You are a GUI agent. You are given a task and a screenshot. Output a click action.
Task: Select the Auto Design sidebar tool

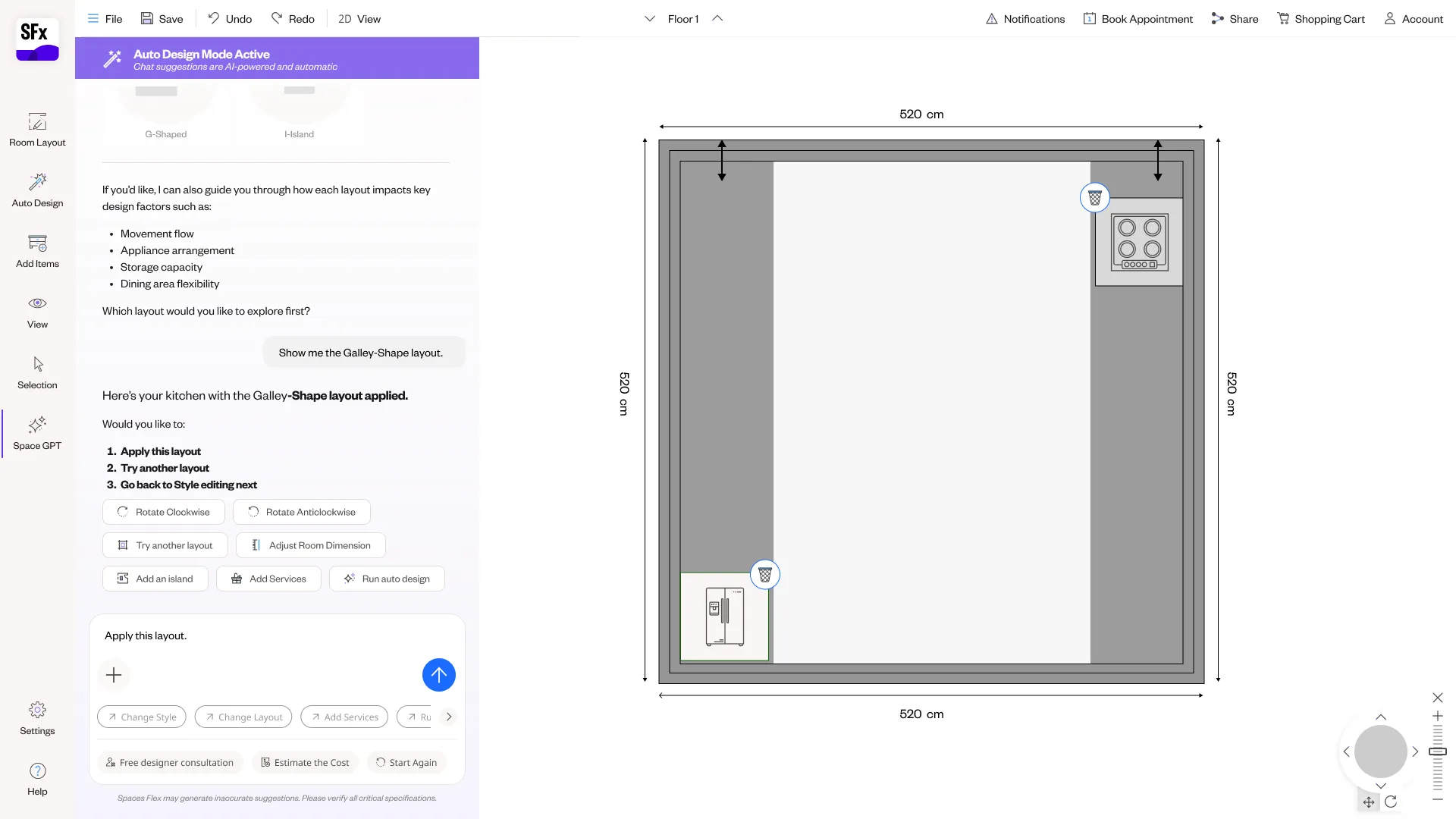click(x=37, y=190)
